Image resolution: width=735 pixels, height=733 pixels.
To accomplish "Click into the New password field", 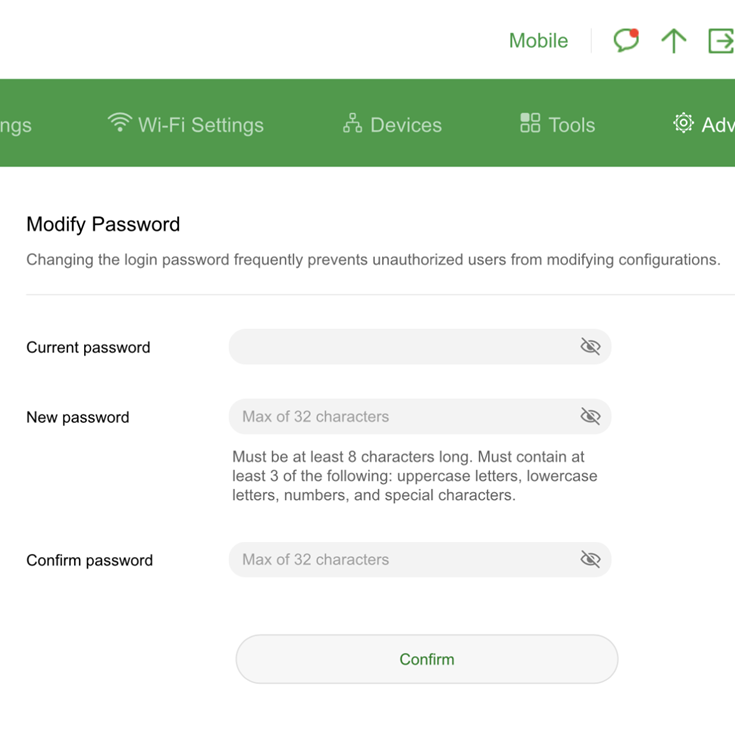I will (400, 416).
